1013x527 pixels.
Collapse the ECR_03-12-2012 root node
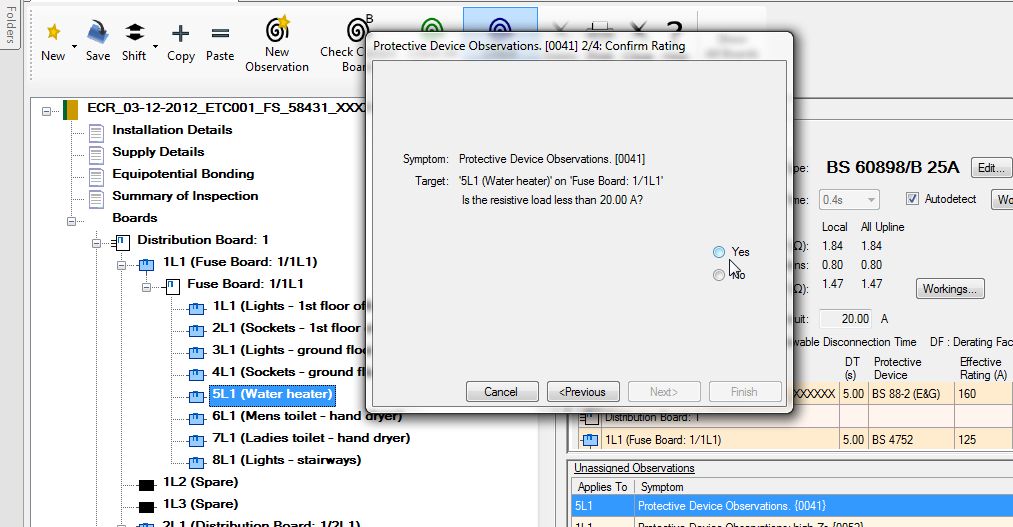(x=47, y=111)
